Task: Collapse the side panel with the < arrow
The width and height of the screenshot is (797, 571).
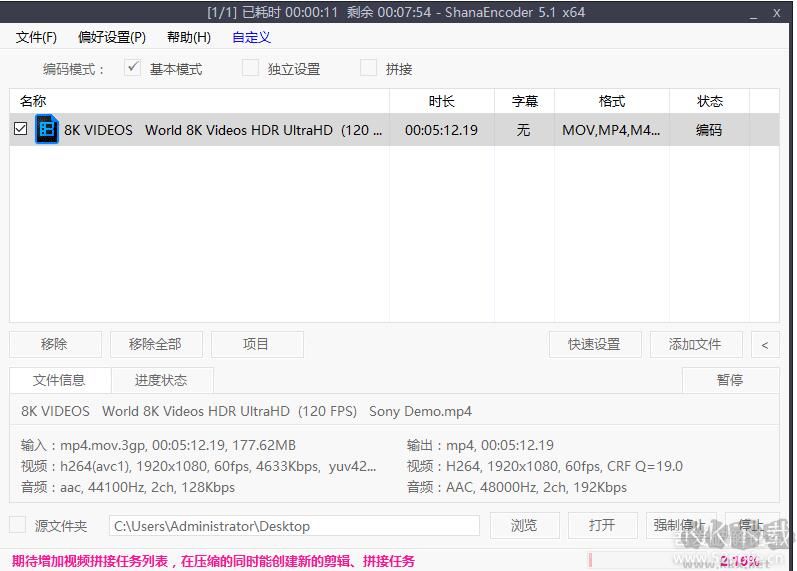Action: tap(765, 344)
